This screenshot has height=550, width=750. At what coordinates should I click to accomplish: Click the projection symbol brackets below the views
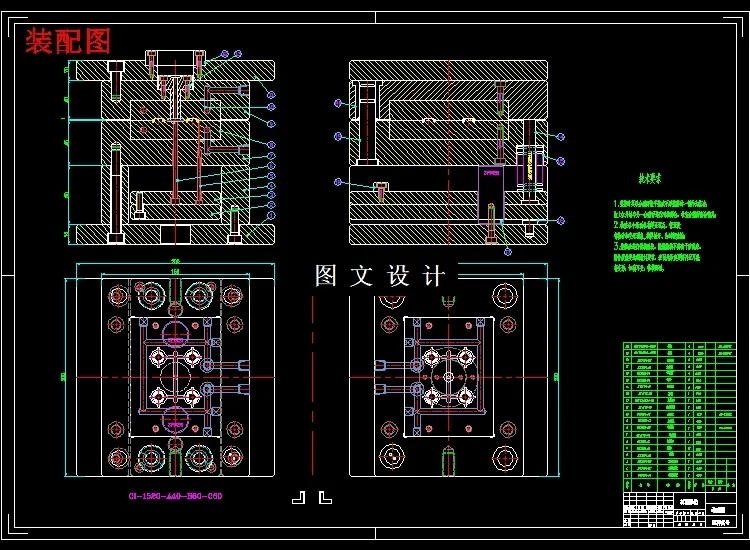point(312,497)
